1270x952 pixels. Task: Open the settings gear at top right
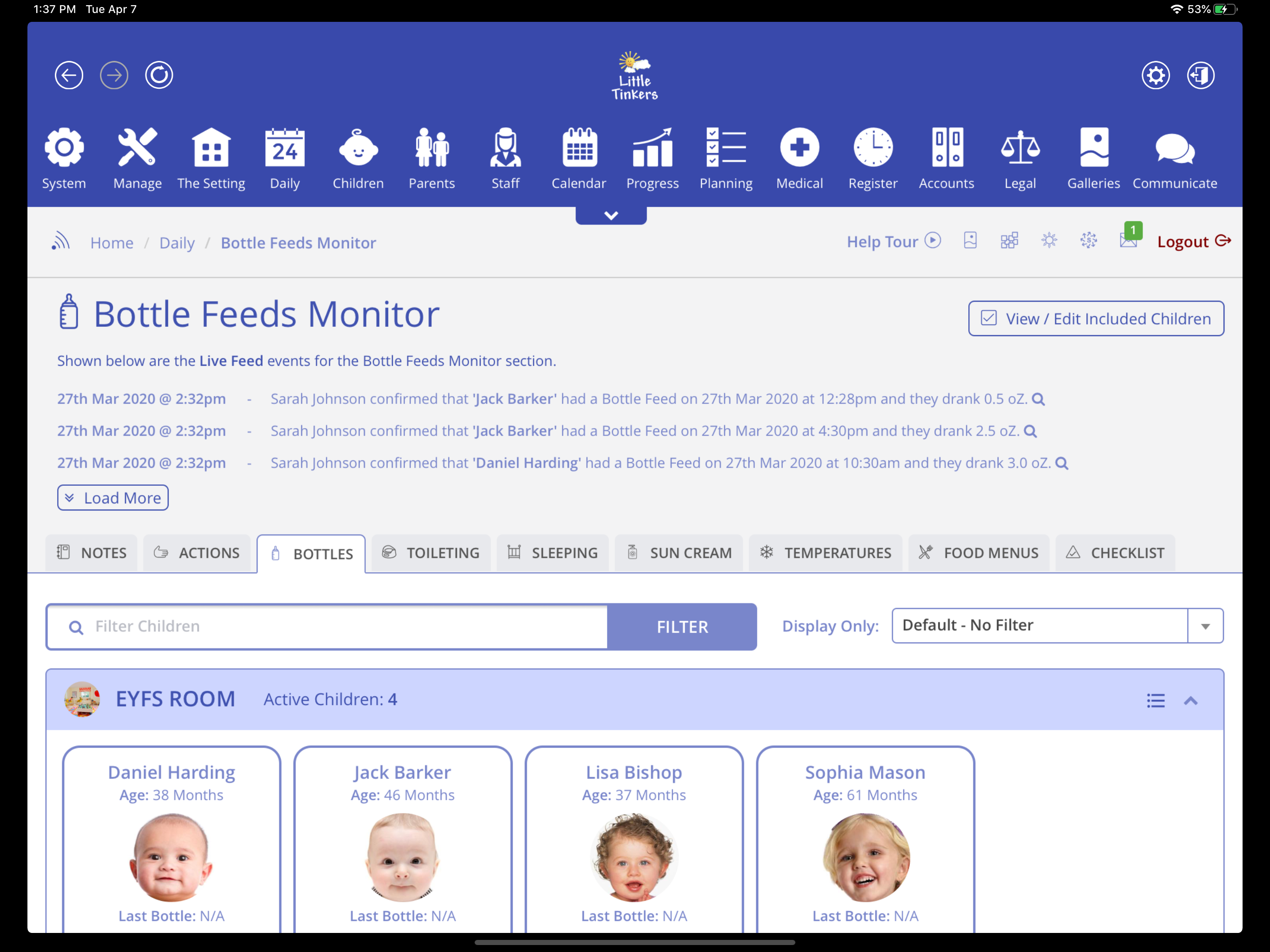(x=1156, y=75)
